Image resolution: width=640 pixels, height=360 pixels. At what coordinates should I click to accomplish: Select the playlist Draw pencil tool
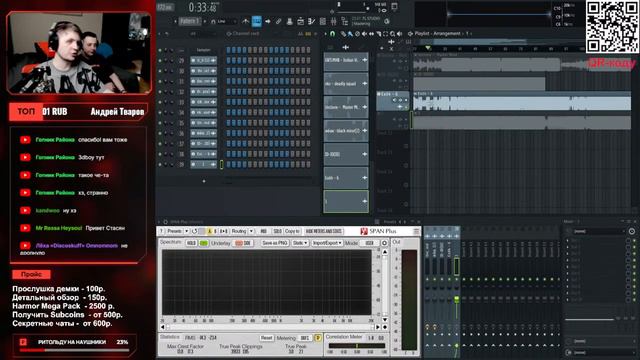(x=344, y=33)
